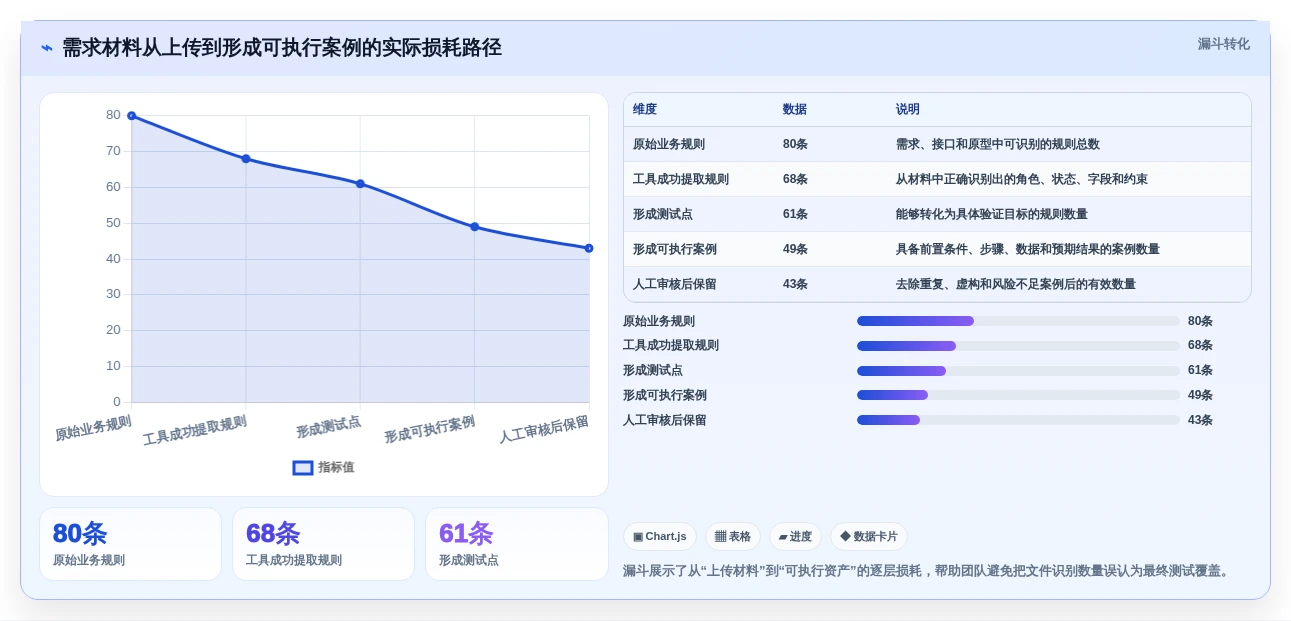
Task: Click the 形成可执行案例 progress bar
Action: pos(1018,395)
